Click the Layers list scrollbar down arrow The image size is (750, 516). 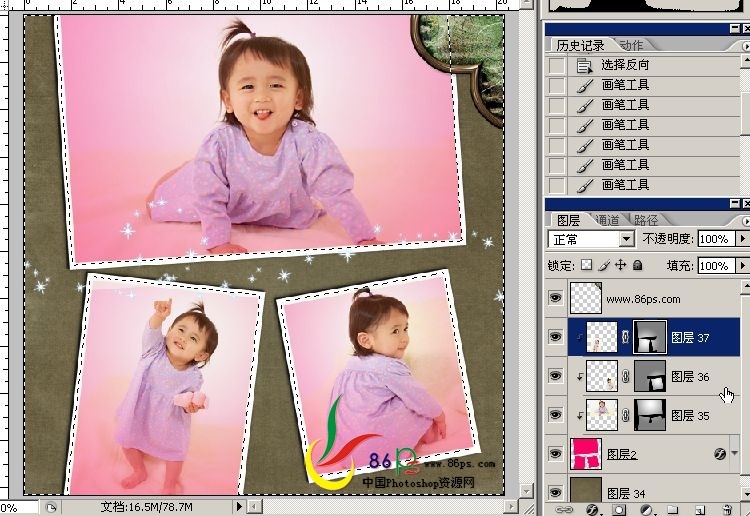tap(746, 494)
